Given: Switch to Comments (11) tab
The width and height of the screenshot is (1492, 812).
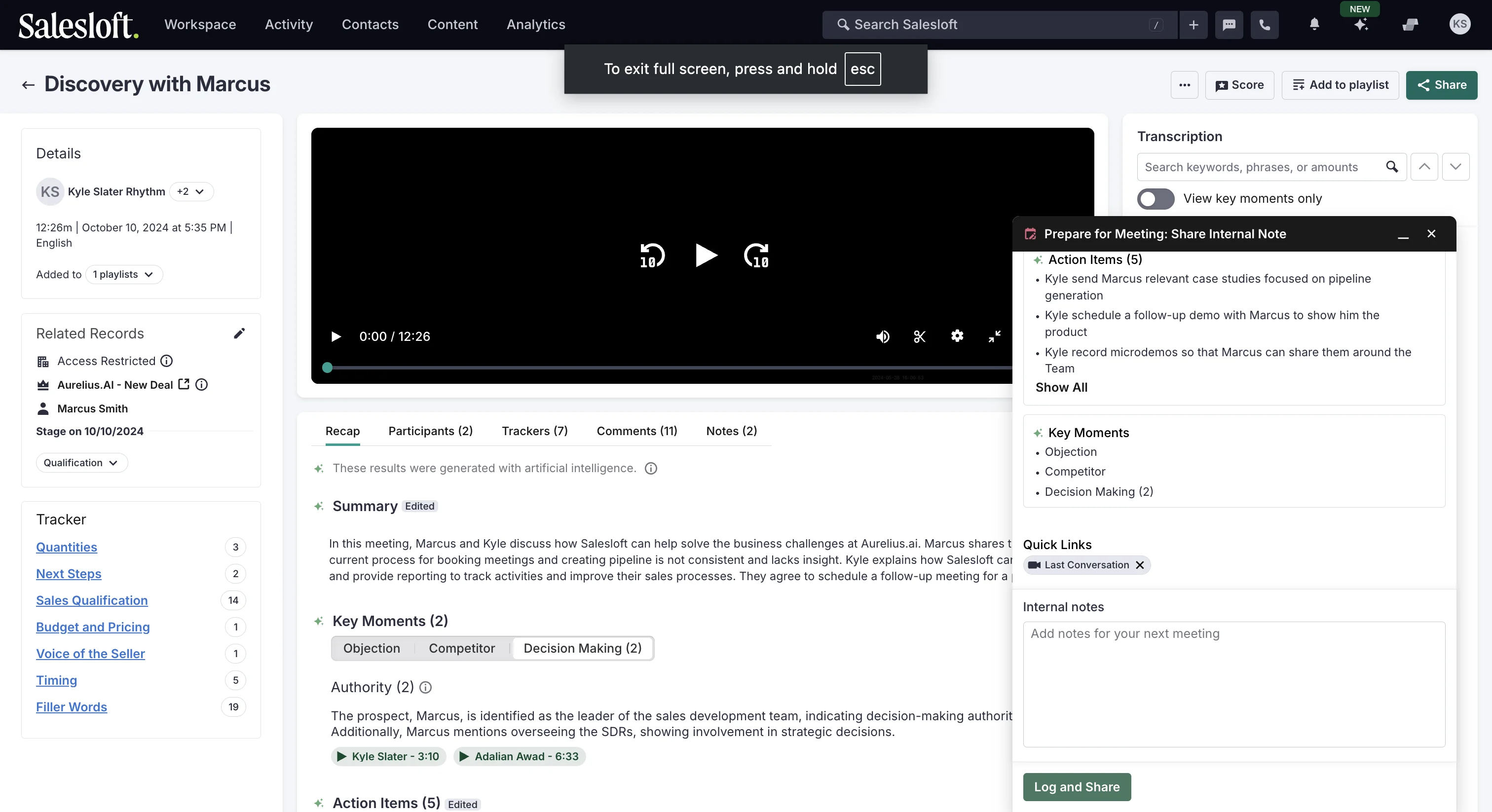Looking at the screenshot, I should coord(636,431).
